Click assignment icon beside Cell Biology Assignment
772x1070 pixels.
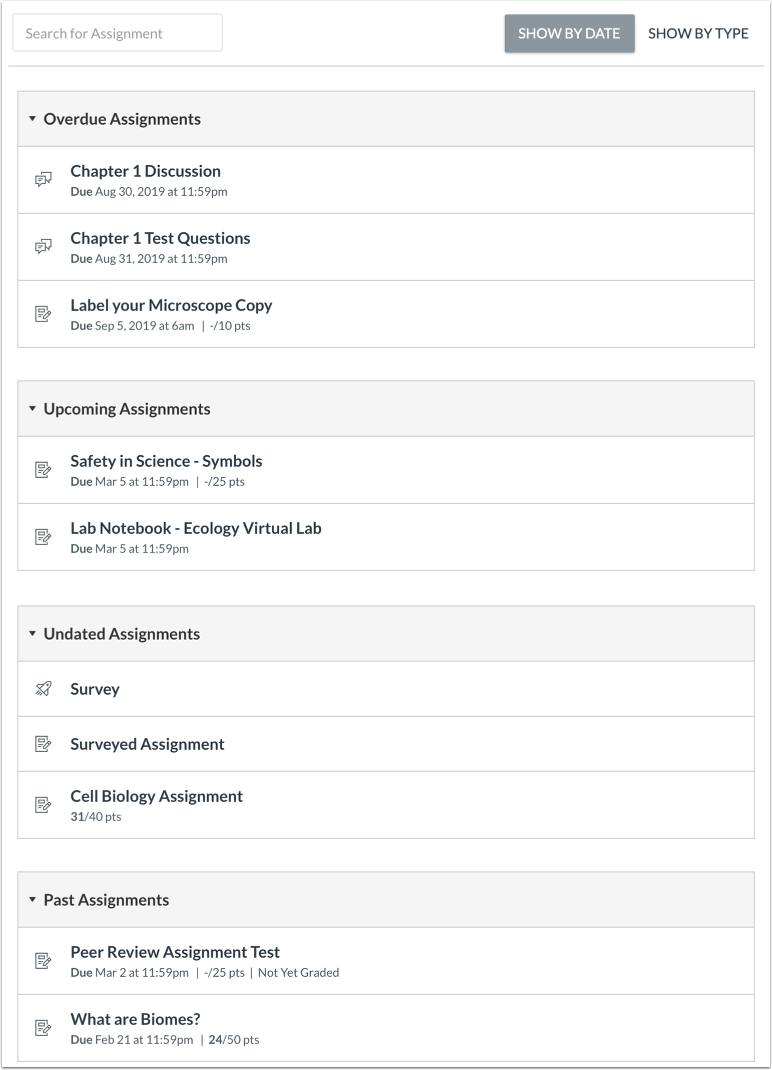pyautogui.click(x=43, y=805)
